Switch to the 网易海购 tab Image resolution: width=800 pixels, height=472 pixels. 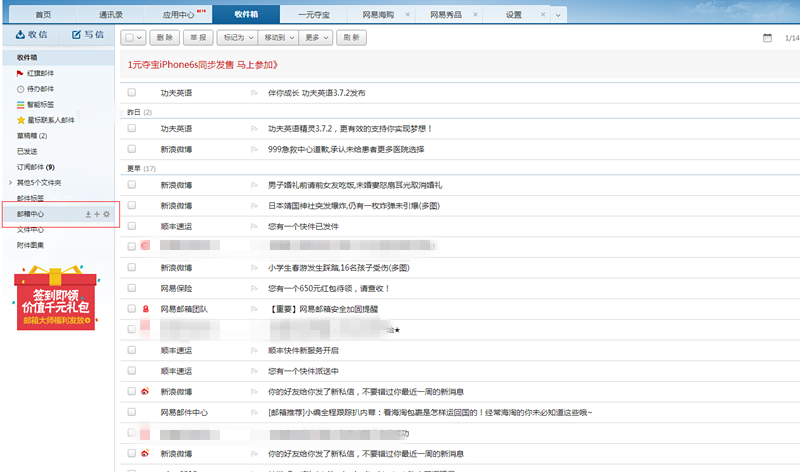point(378,15)
